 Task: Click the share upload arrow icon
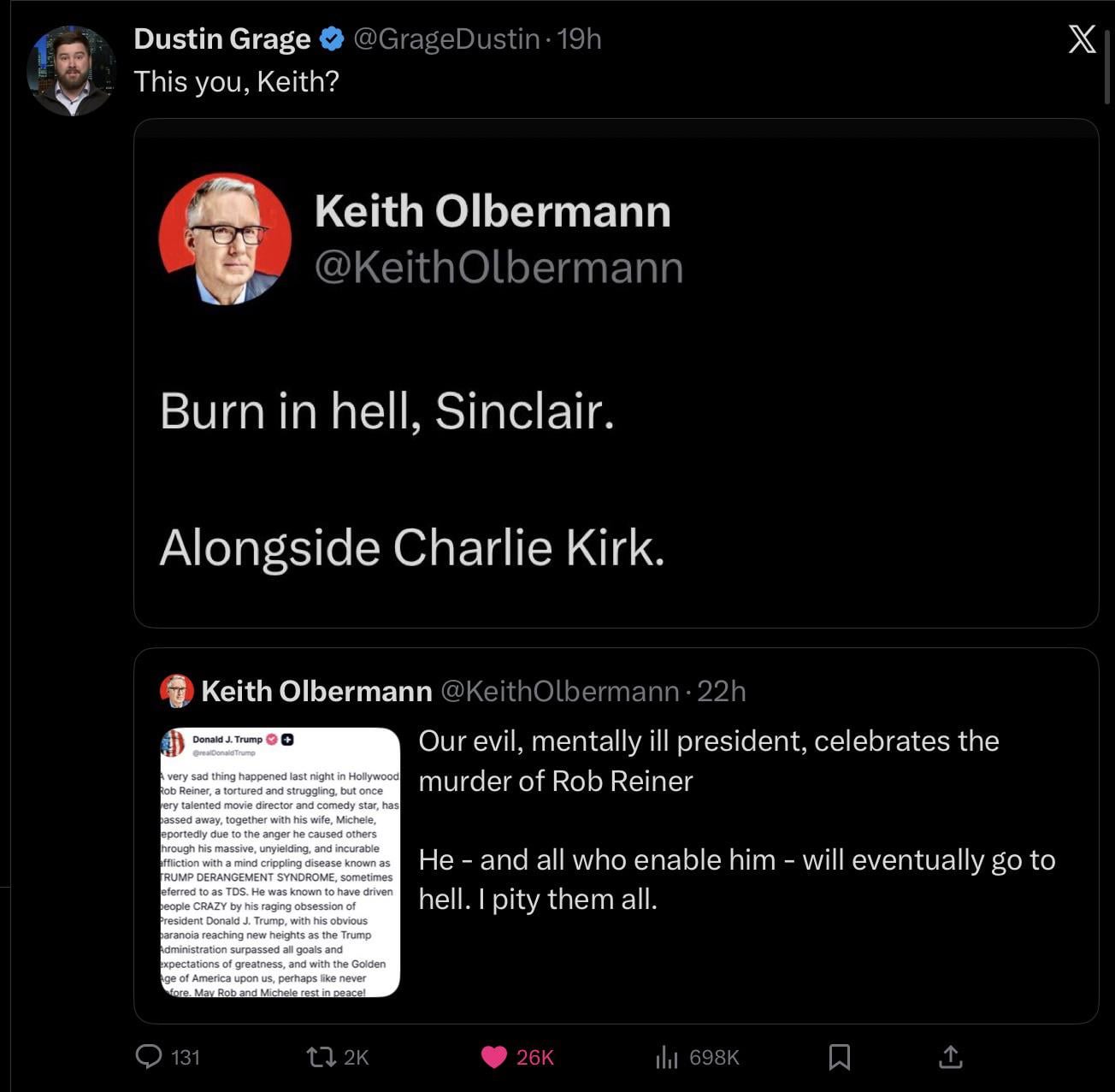point(951,1057)
